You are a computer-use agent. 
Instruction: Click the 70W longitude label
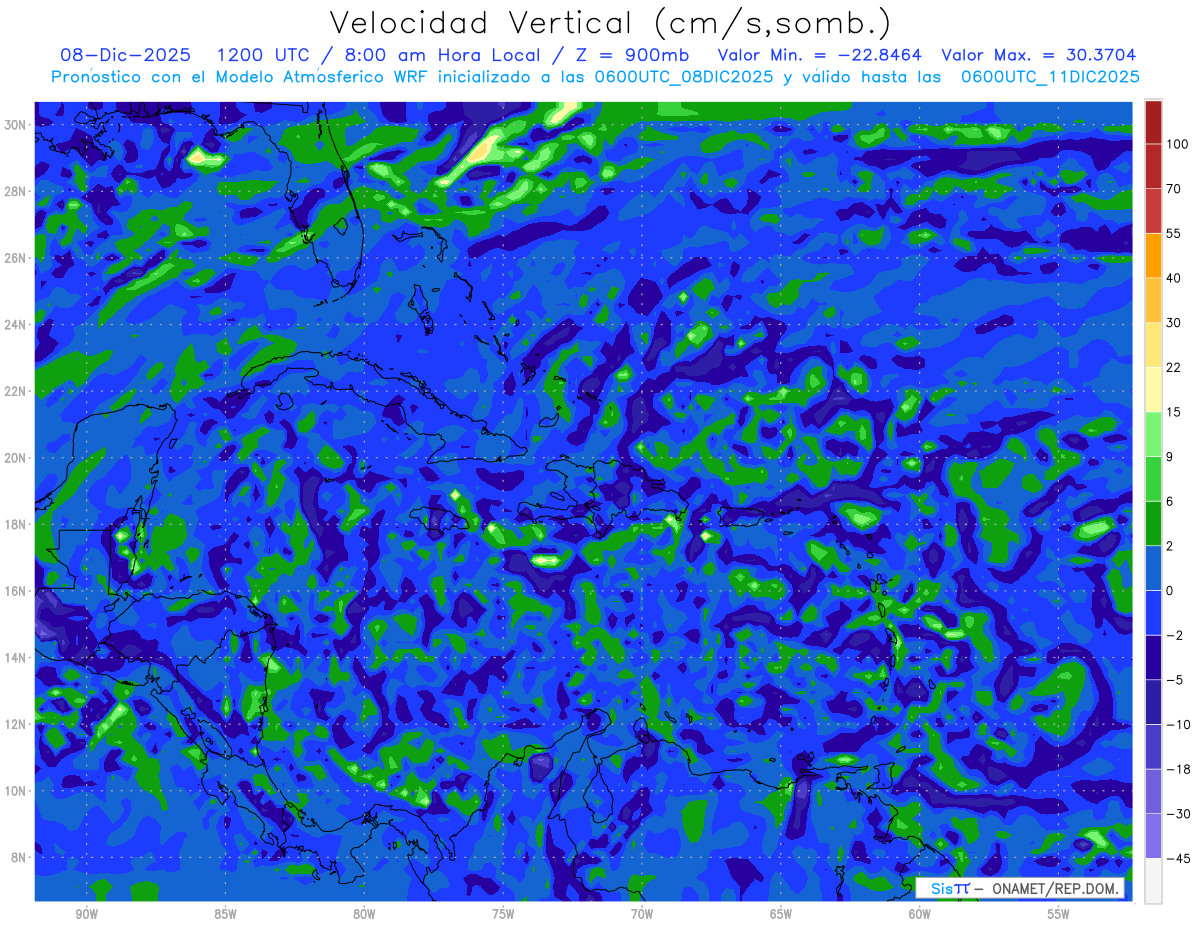(x=642, y=915)
